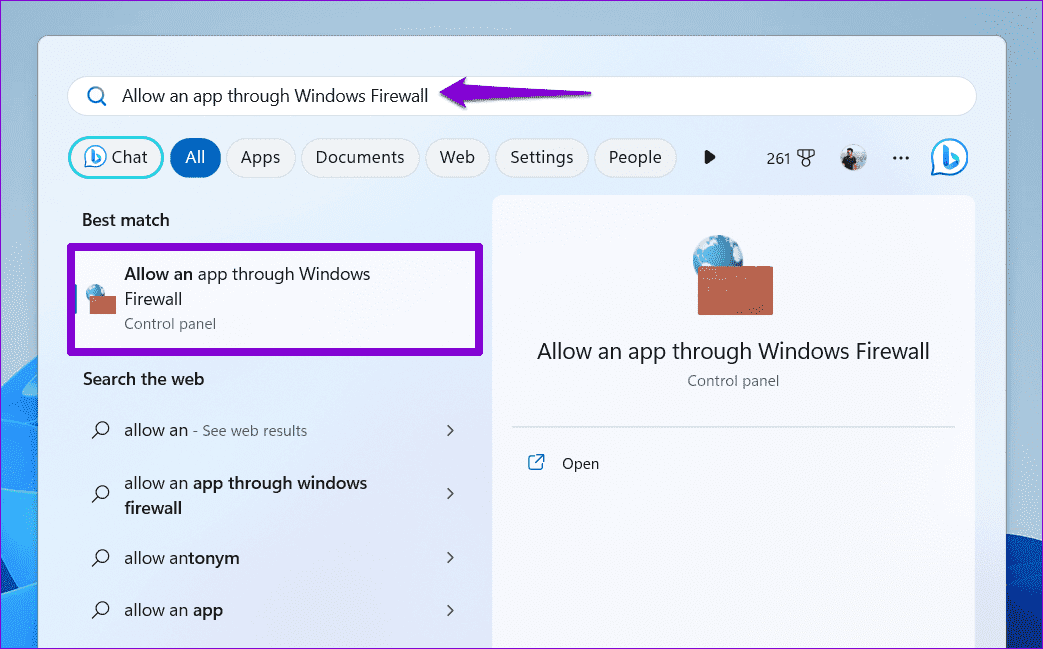The height and width of the screenshot is (649, 1043).
Task: Click the user profile avatar
Action: pos(853,158)
